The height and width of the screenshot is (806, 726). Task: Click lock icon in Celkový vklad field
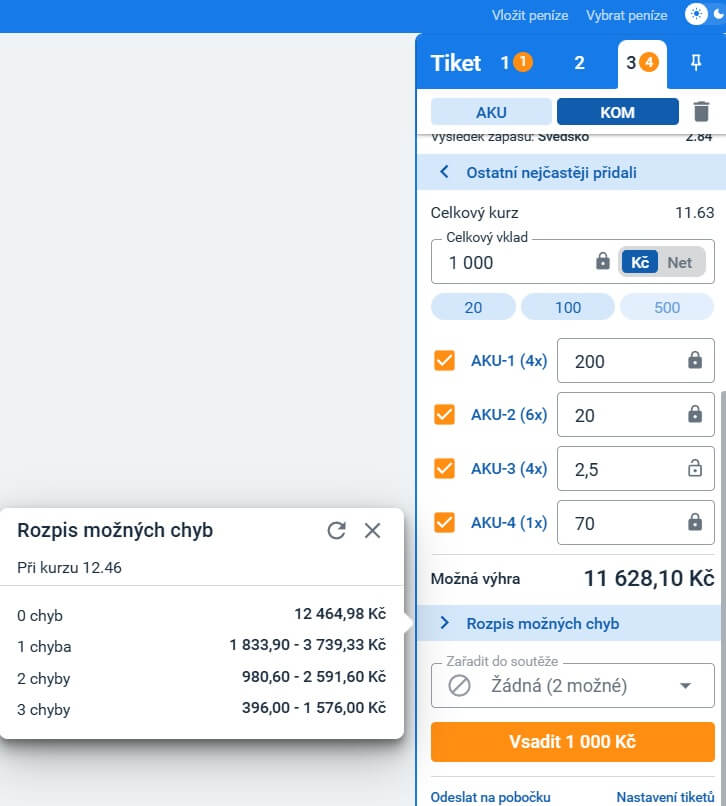pos(603,261)
